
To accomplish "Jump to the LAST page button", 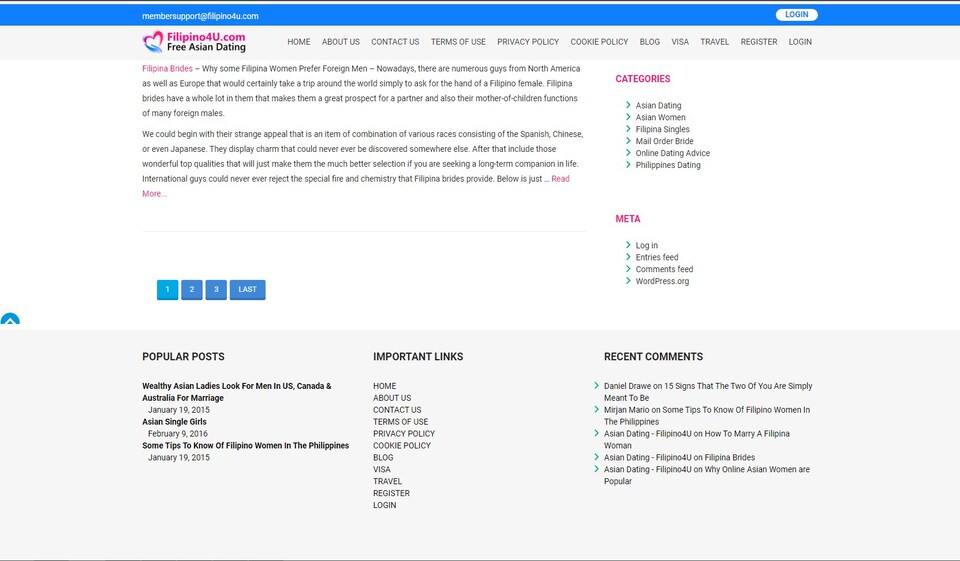I will point(247,290).
